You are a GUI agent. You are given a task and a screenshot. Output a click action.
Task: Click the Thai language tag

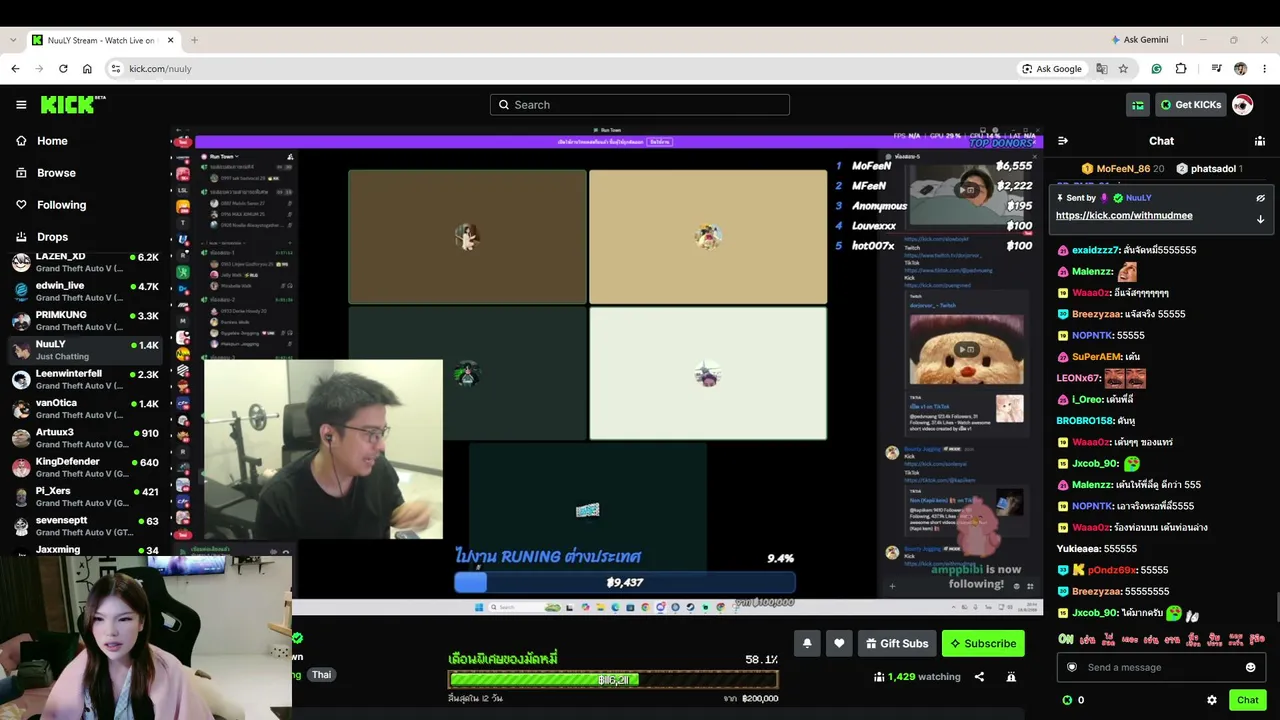pyautogui.click(x=321, y=675)
